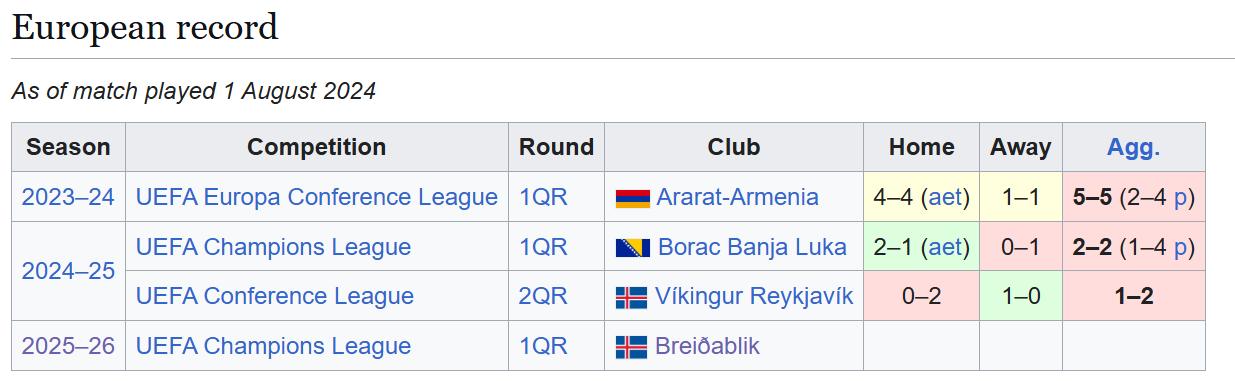Open the 2024–25 season link
Screen dimensions: 1235x381
pyautogui.click(x=68, y=271)
